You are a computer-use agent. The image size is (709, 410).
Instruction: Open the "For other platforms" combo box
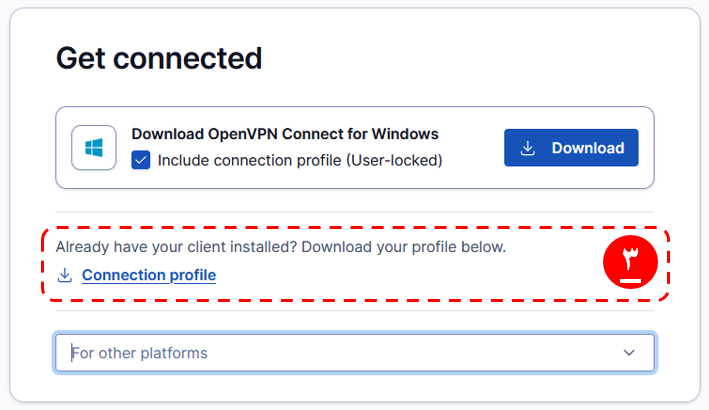(355, 353)
